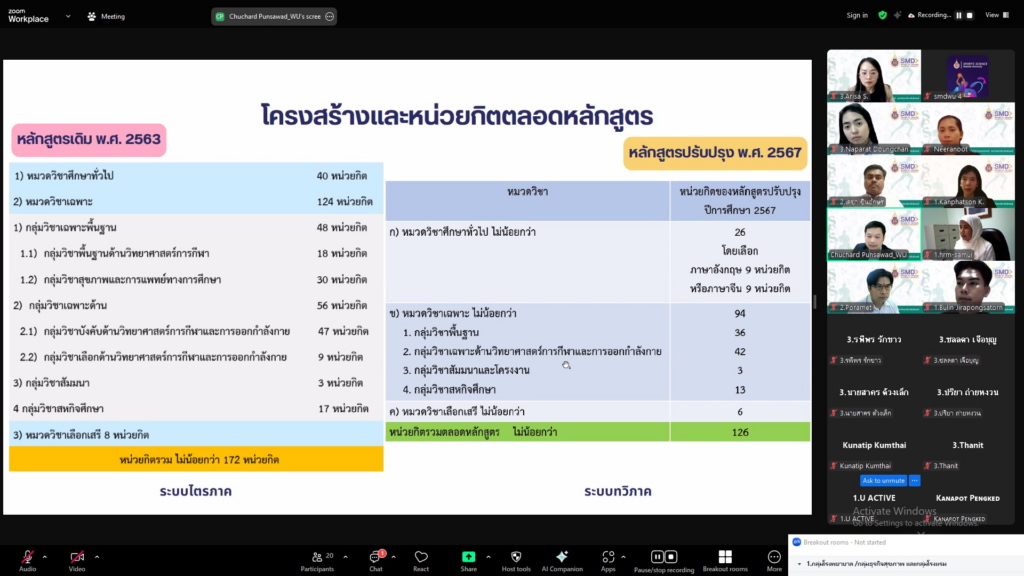Click the 124 หน่วยกิต cell
Image resolution: width=1024 pixels, height=576 pixels.
pyautogui.click(x=344, y=202)
